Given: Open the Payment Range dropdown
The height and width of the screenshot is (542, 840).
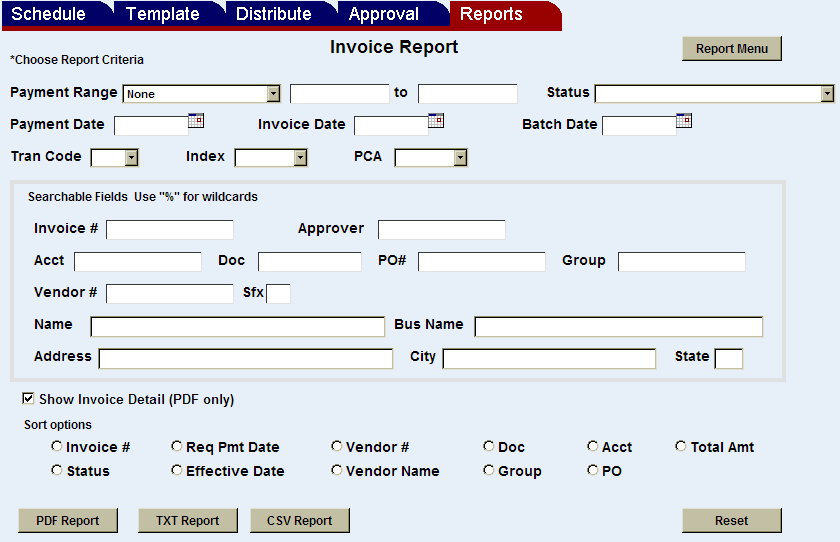Looking at the screenshot, I should (201, 94).
